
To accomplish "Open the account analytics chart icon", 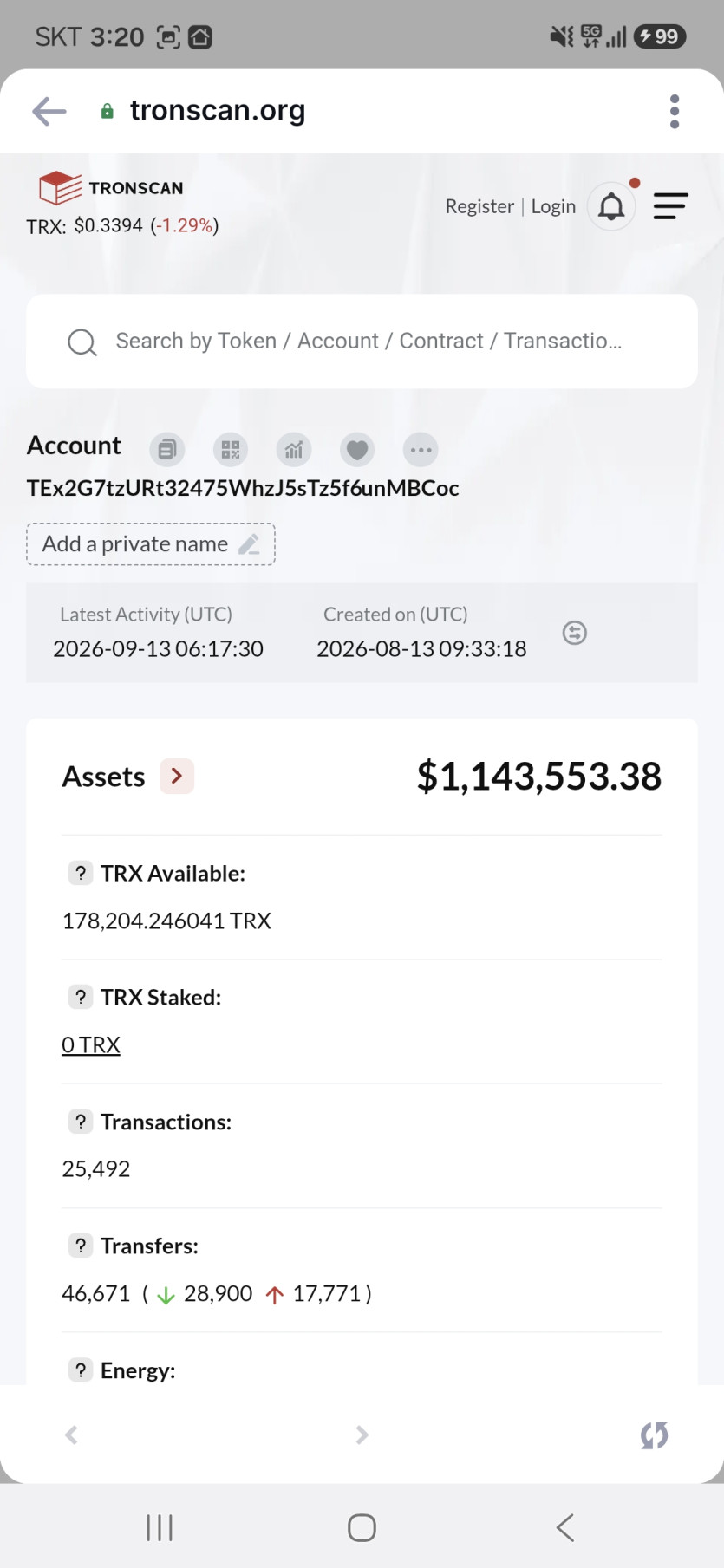I will (294, 449).
